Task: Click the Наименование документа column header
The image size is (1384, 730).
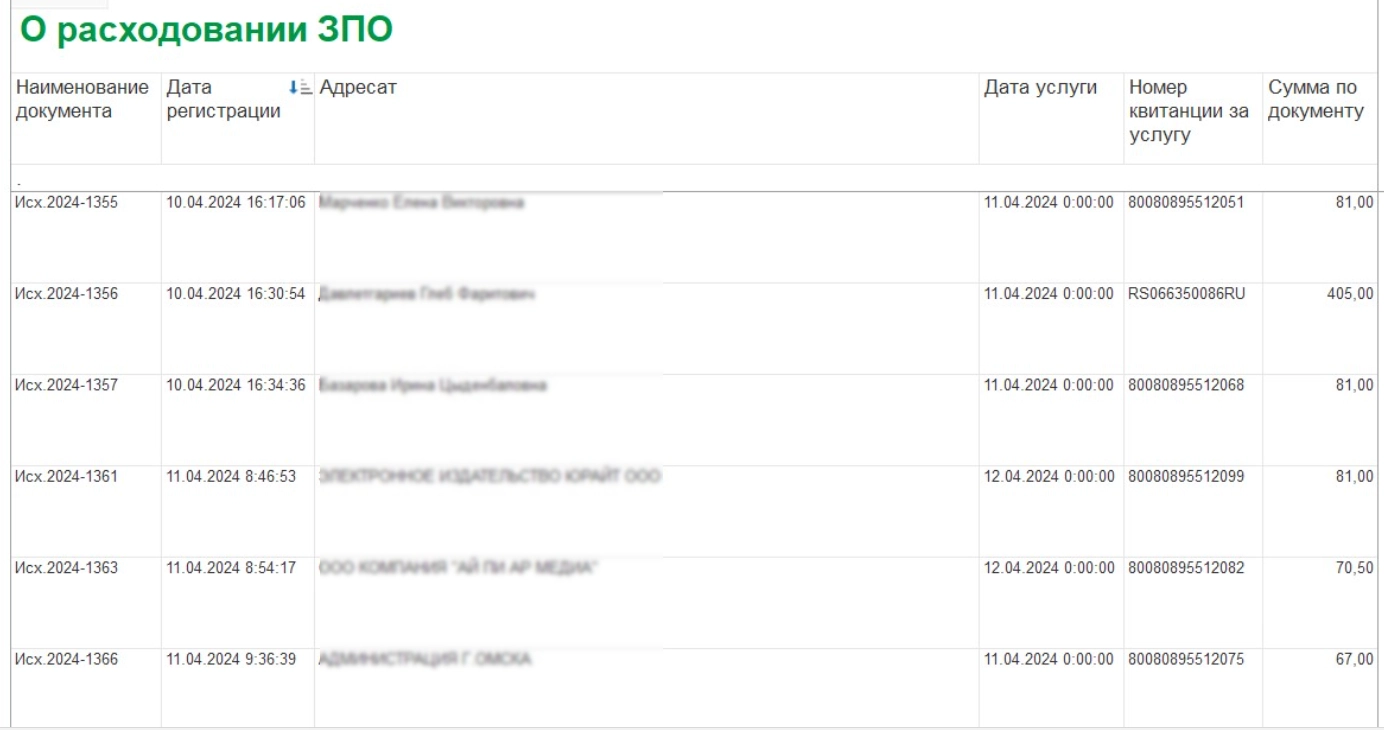Action: tap(82, 100)
